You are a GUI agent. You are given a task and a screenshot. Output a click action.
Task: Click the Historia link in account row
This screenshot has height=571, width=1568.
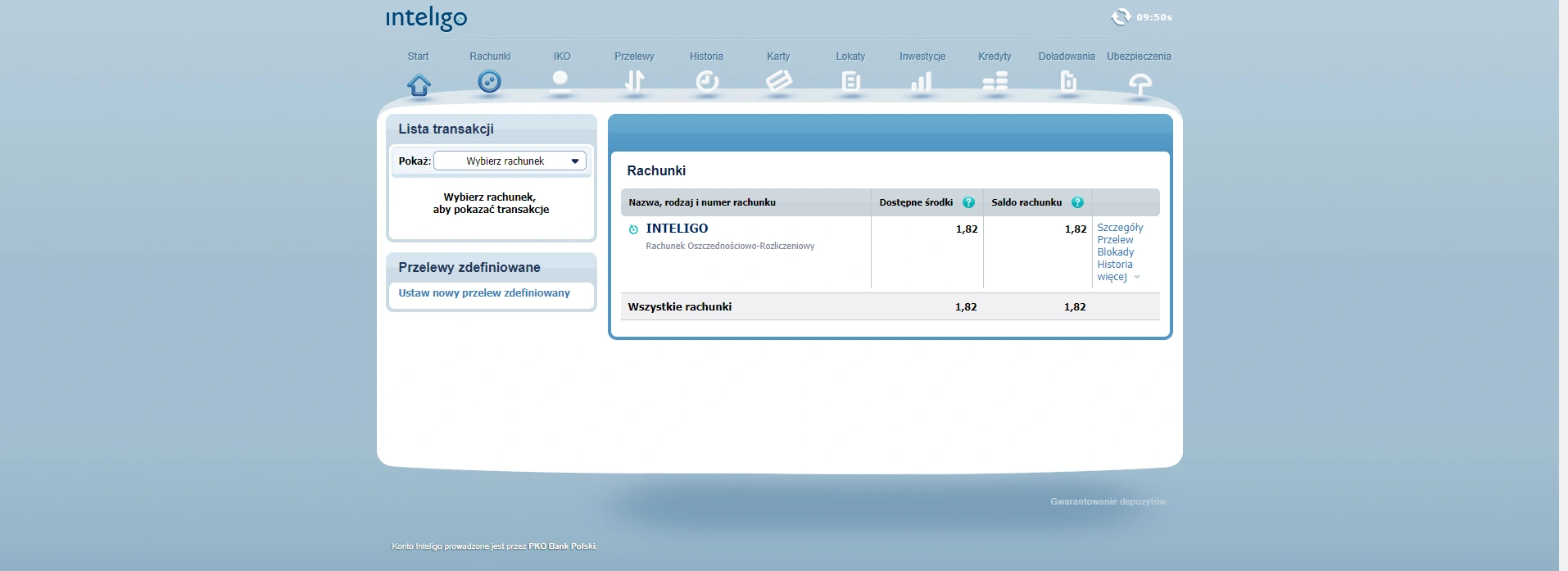pos(1115,265)
